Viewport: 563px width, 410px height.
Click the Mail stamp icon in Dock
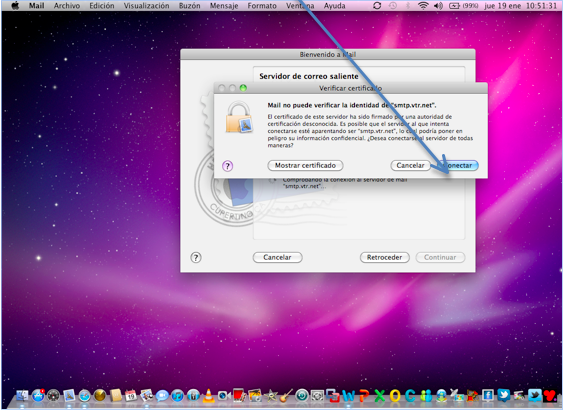click(x=69, y=395)
